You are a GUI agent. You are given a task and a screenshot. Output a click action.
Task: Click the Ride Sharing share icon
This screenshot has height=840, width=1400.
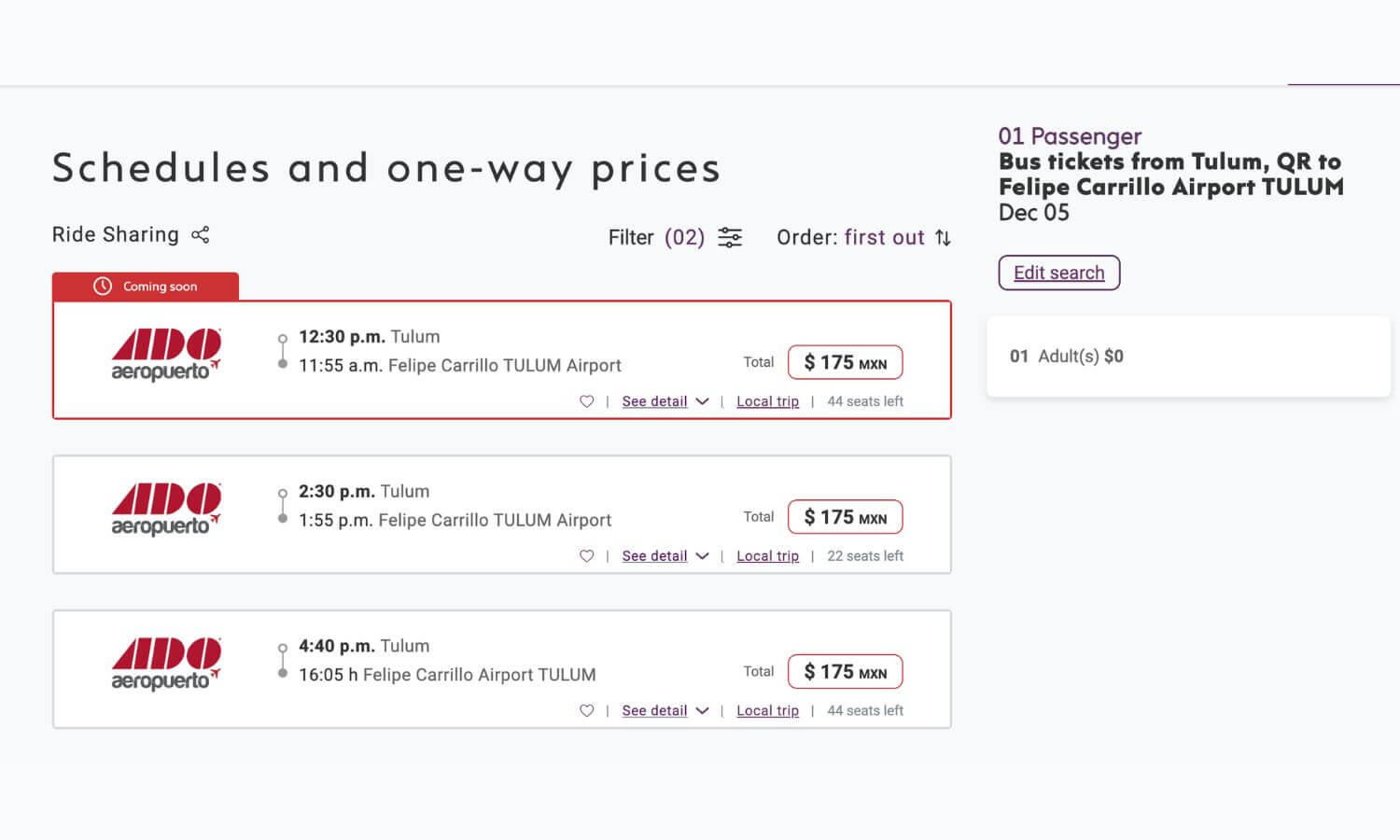(x=201, y=235)
